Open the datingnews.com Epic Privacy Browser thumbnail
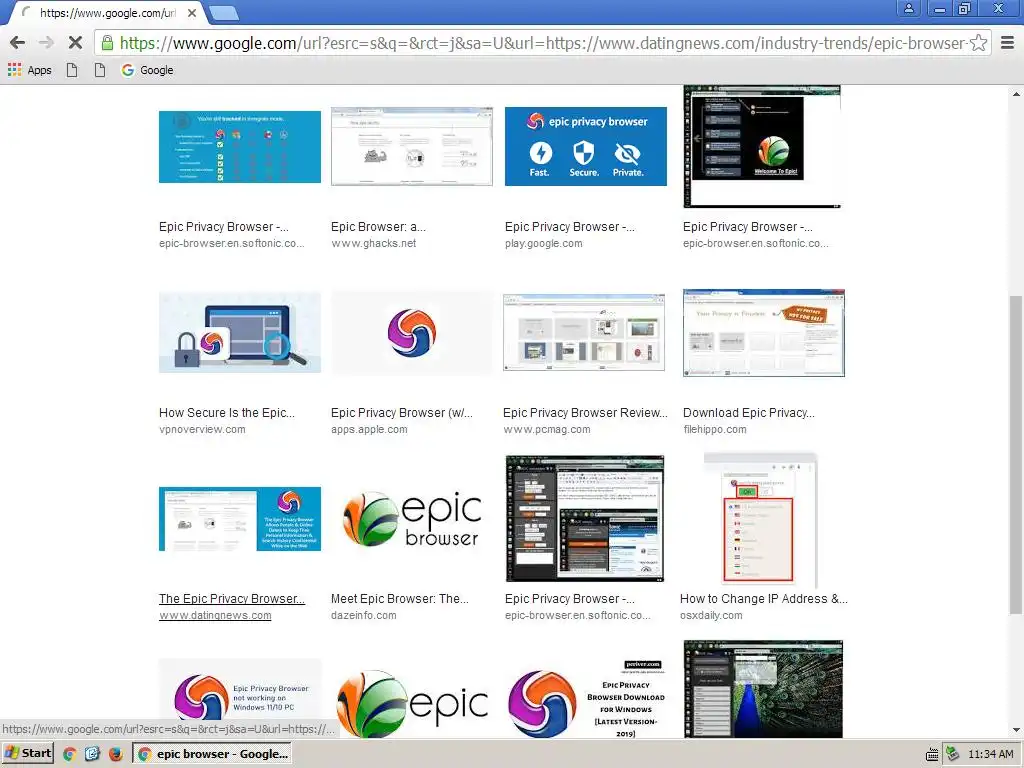 point(240,519)
